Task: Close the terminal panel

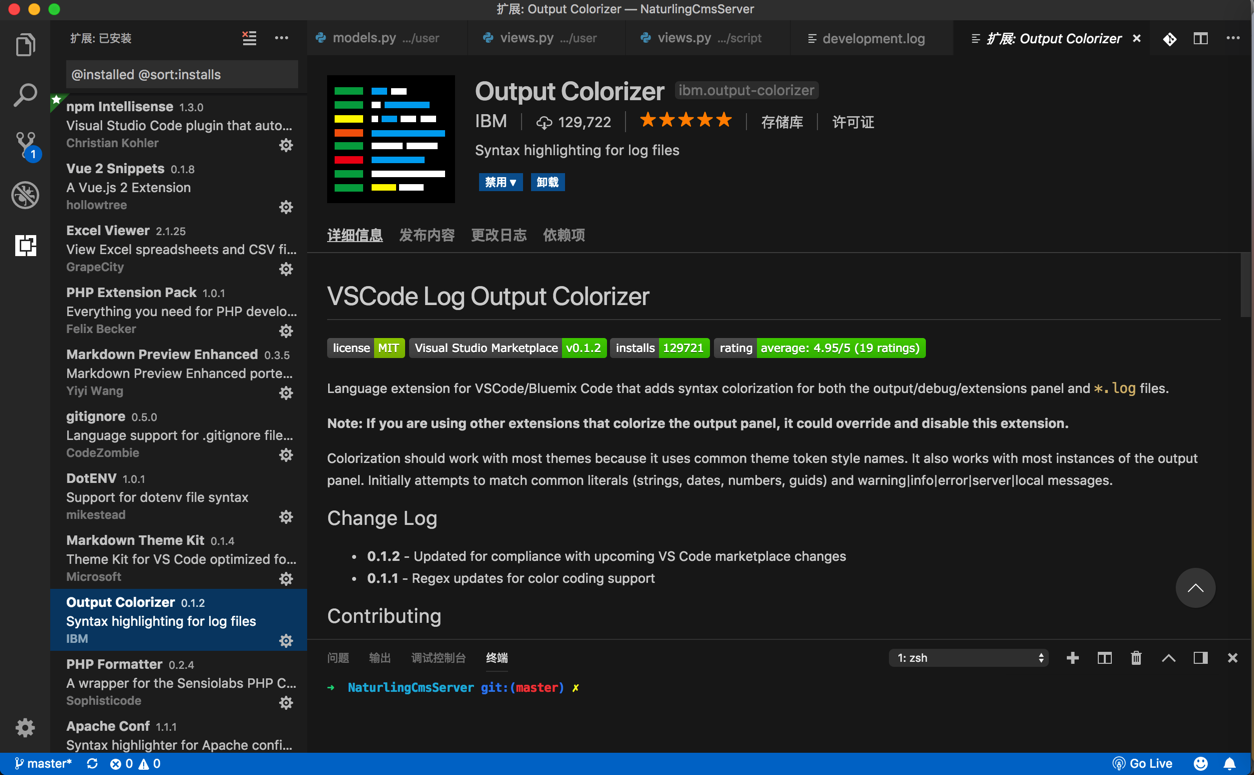Action: pyautogui.click(x=1232, y=658)
